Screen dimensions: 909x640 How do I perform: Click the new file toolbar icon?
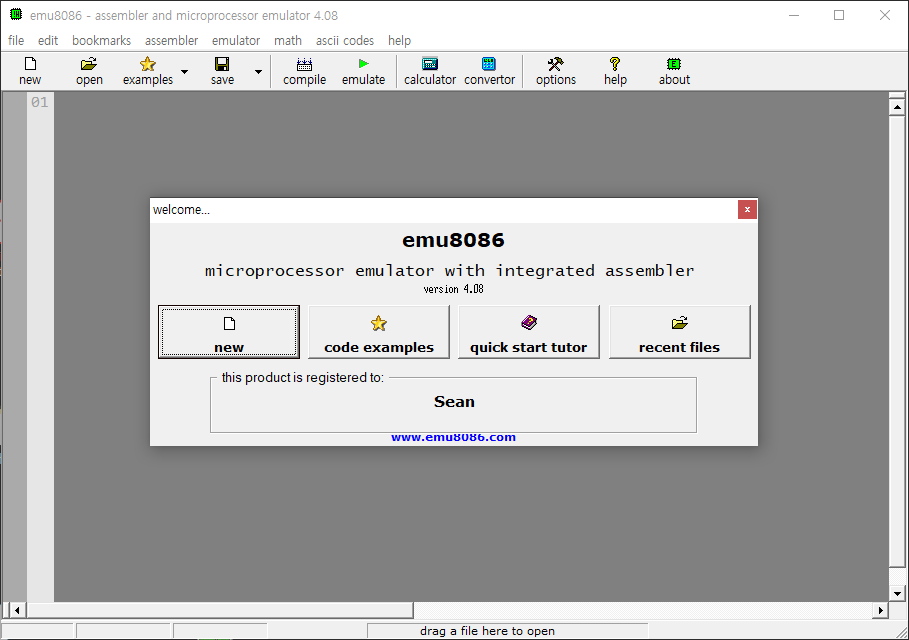30,64
